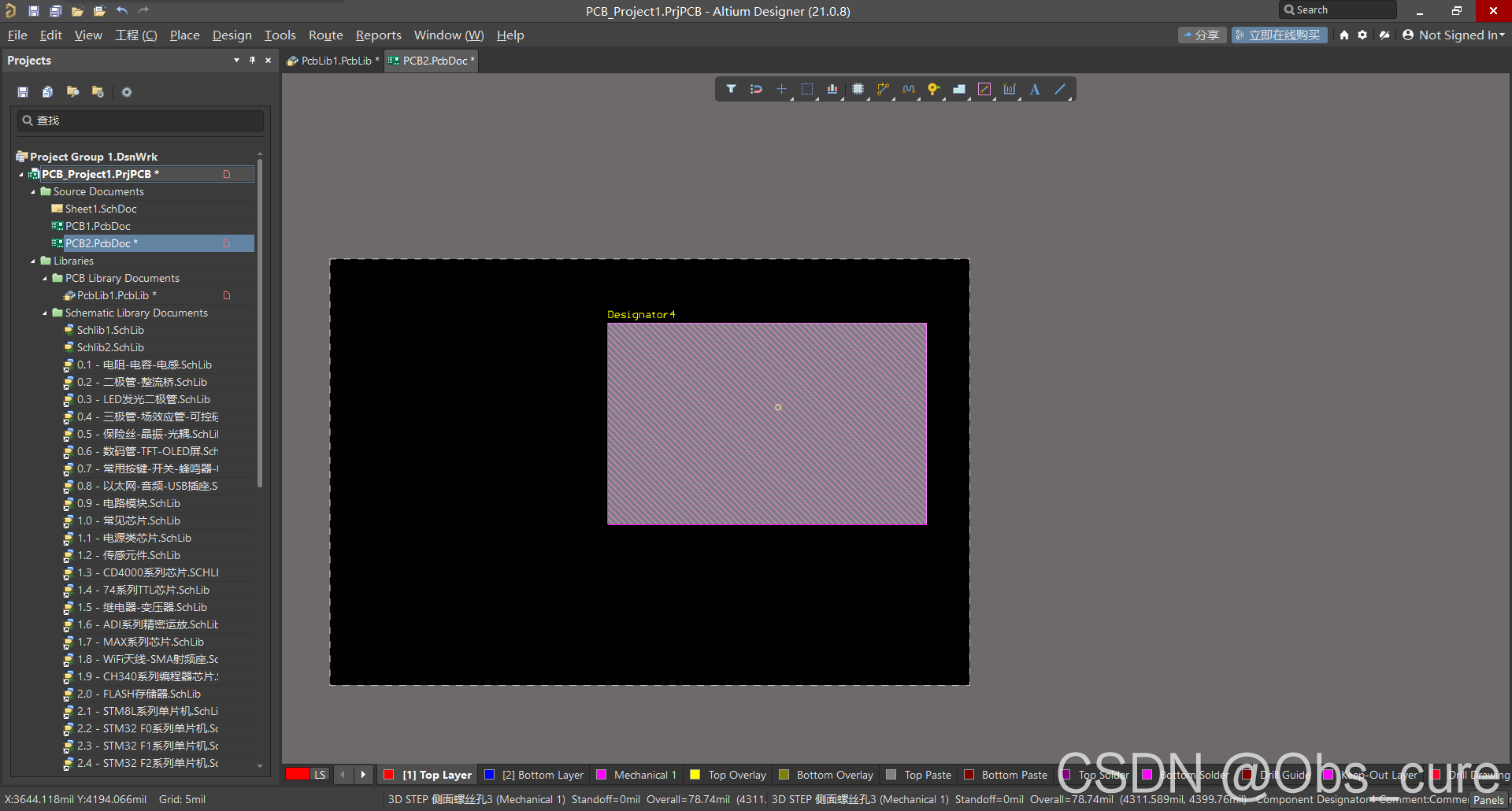1512x811 pixels.
Task: Collapse the Schematic Library Documents folder
Action: tap(45, 313)
